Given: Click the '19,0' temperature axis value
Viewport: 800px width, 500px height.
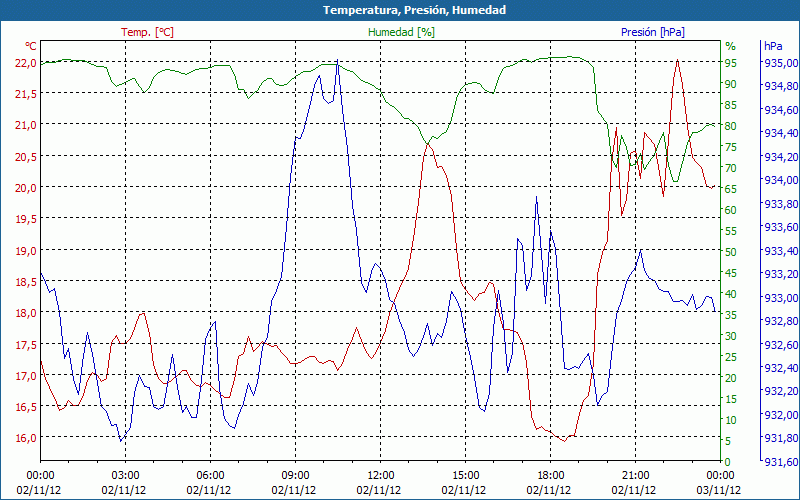Looking at the screenshot, I should [x=27, y=251].
